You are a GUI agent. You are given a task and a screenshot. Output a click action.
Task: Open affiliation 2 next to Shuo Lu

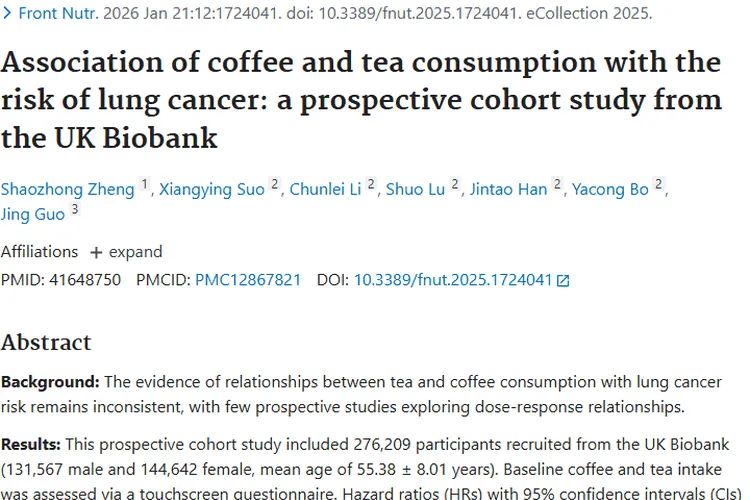click(455, 185)
